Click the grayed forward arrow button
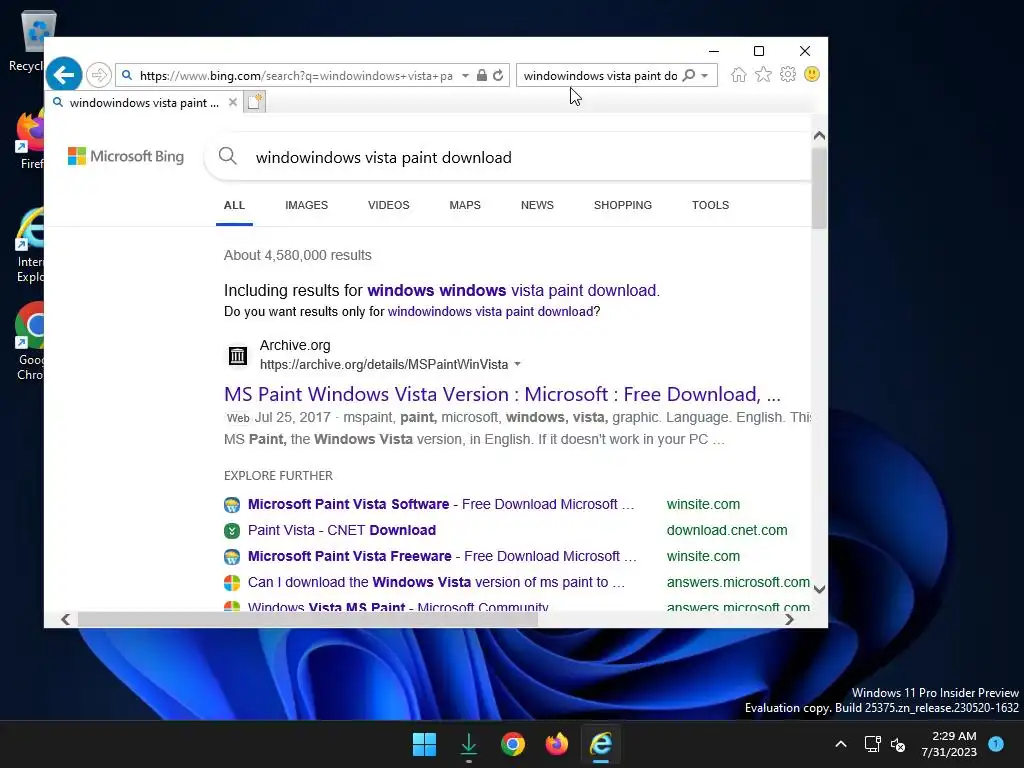Screen dimensions: 1024x768 click(99, 75)
